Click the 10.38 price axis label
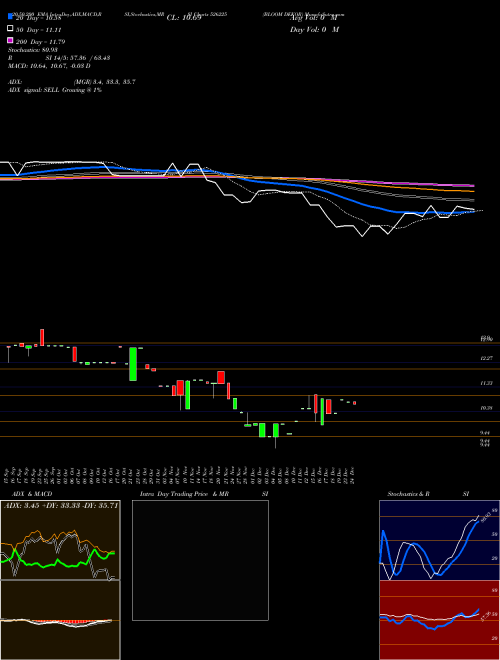 (486, 408)
